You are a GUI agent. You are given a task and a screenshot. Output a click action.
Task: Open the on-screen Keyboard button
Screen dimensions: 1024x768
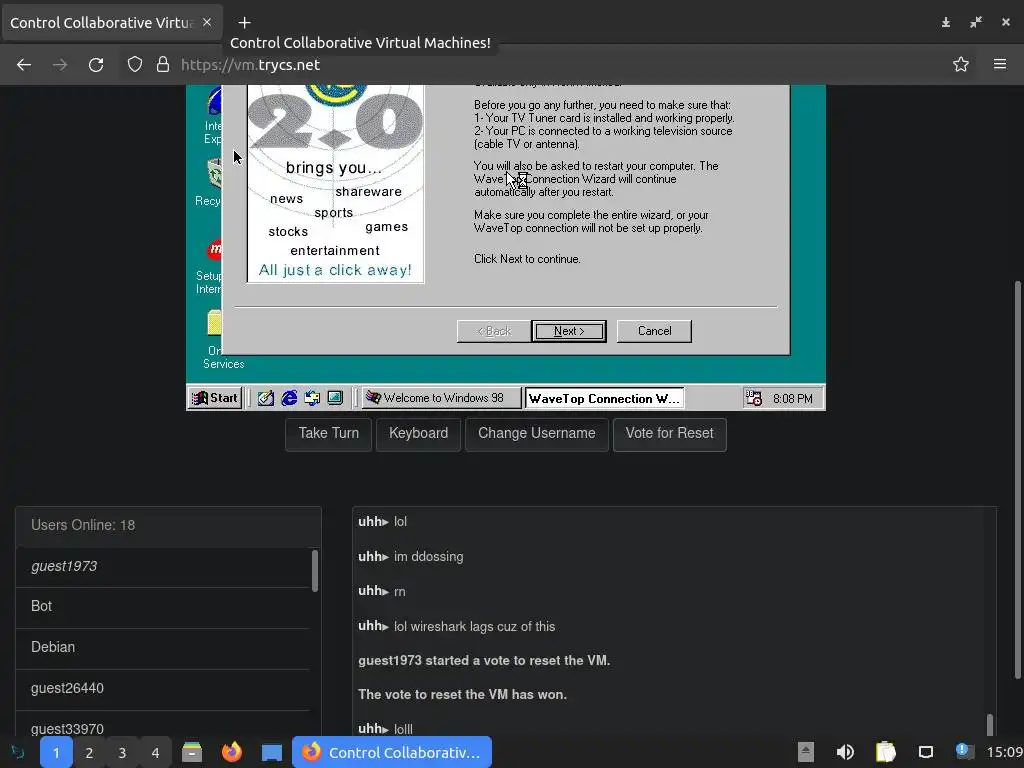pyautogui.click(x=419, y=434)
